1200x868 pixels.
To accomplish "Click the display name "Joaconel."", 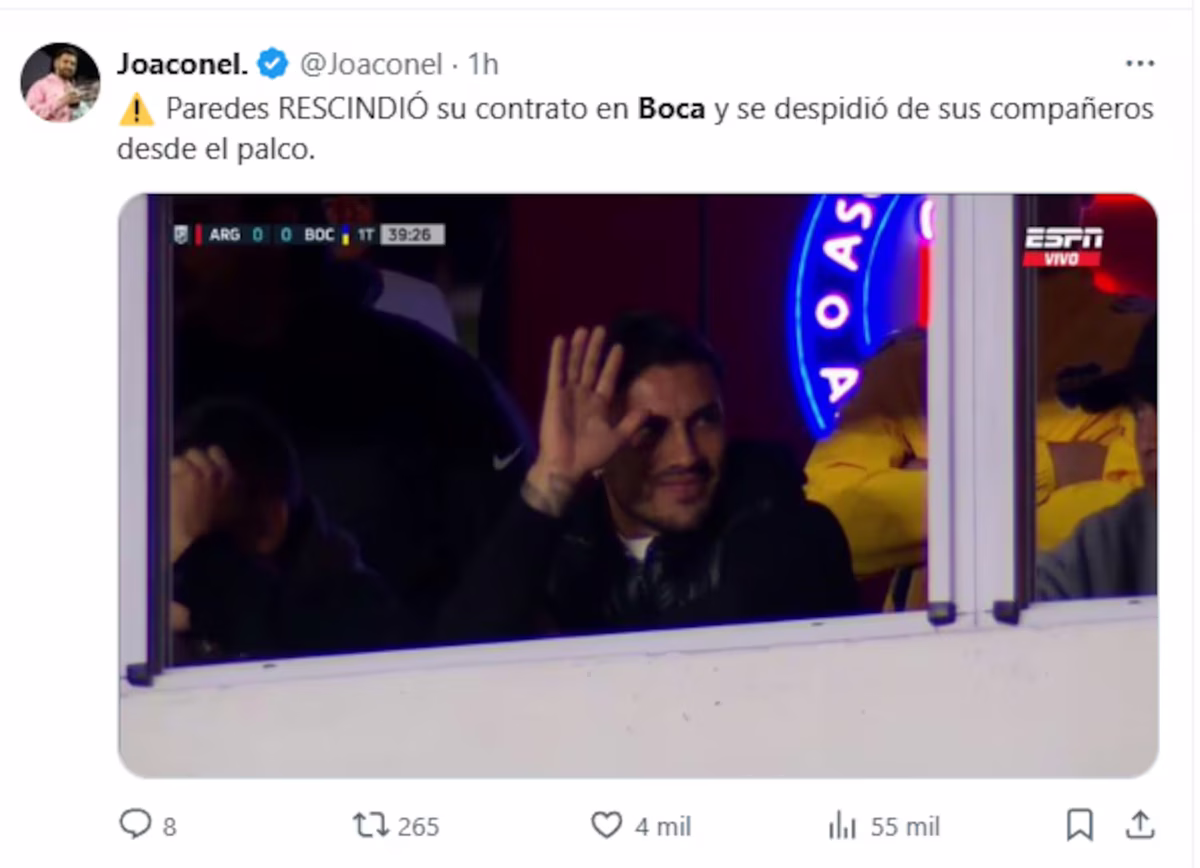I will (182, 64).
